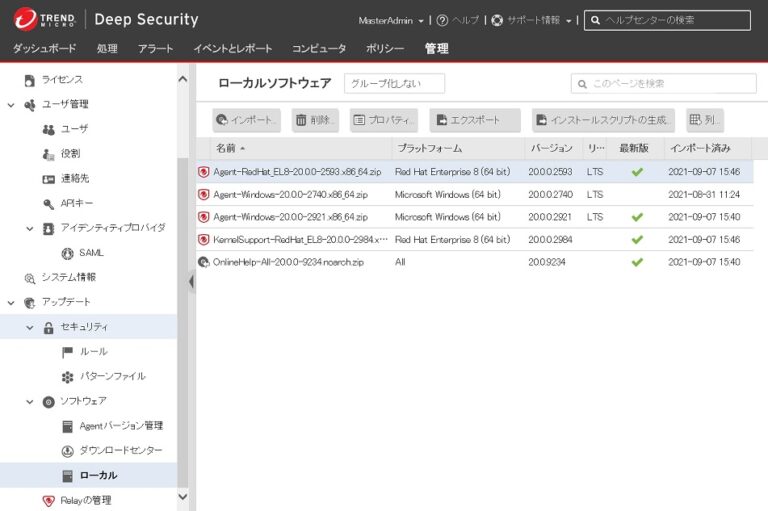Open the ダッシュボード menu
Image resolution: width=768 pixels, height=511 pixels.
45,49
